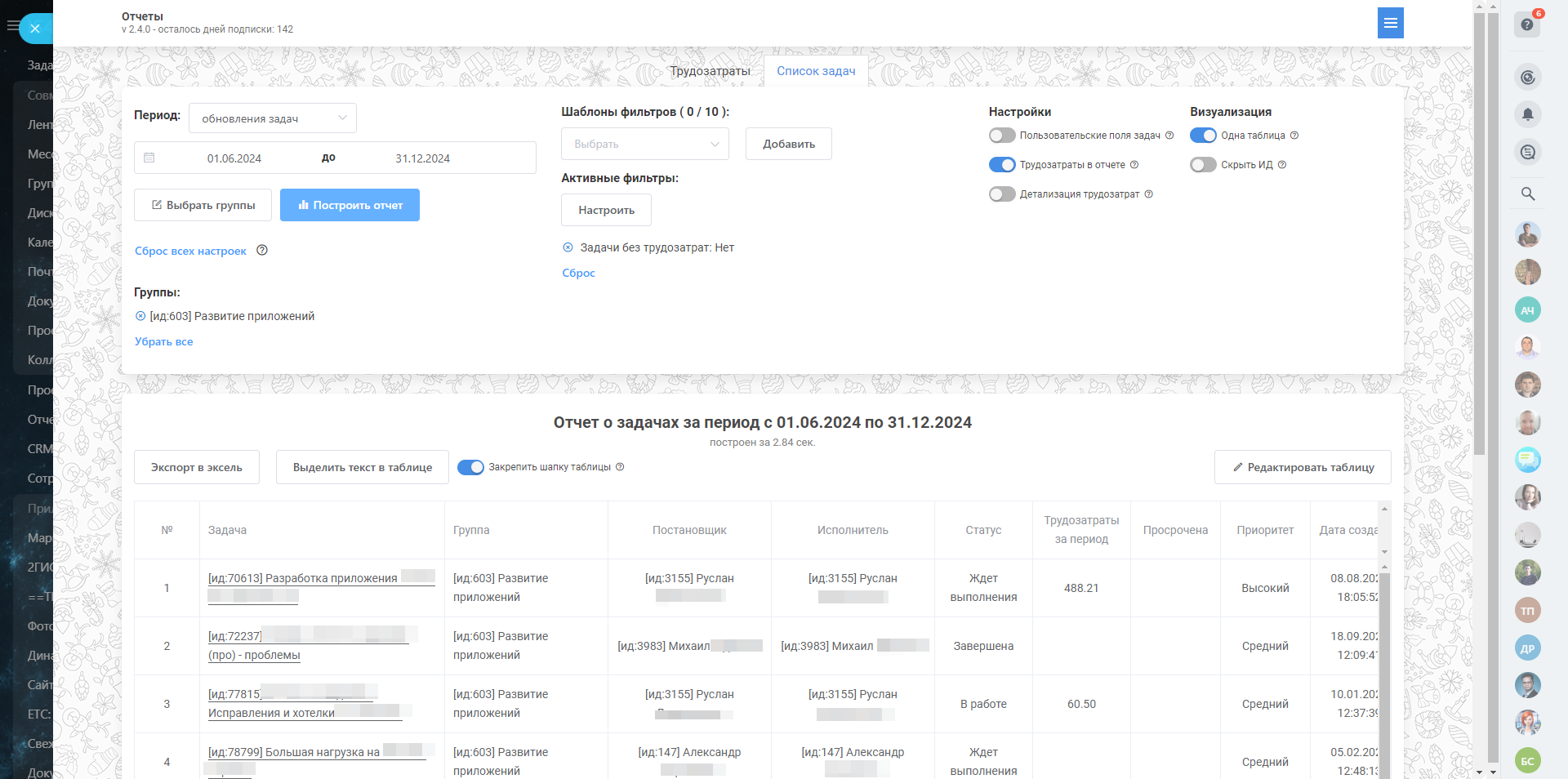Click Исполнитель column header
The height and width of the screenshot is (779, 1568).
tap(853, 530)
